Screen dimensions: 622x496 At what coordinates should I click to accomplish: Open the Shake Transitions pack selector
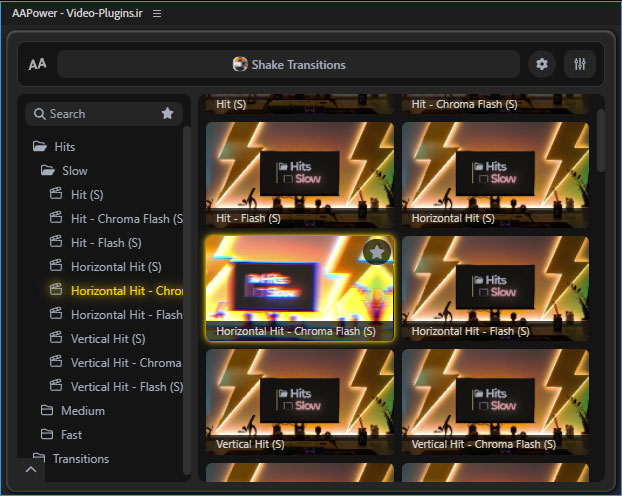288,65
